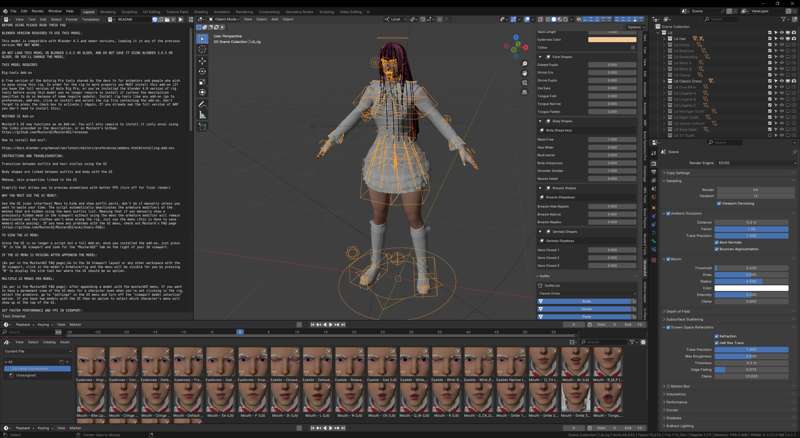Switch to Wireframe viewport shading
This screenshot has height=438, width=800.
coord(547,19)
